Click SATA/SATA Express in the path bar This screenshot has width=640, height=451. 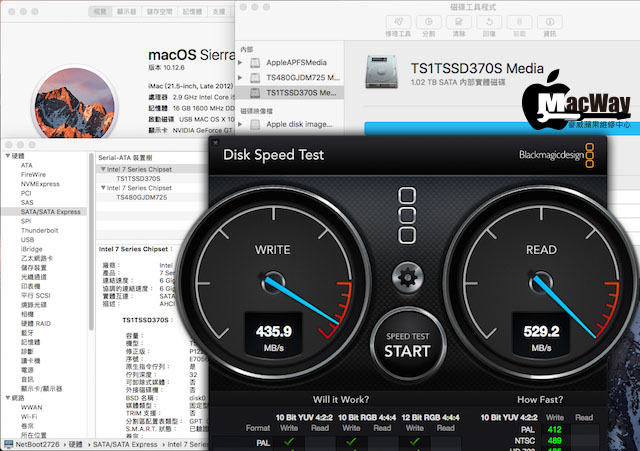pos(125,444)
